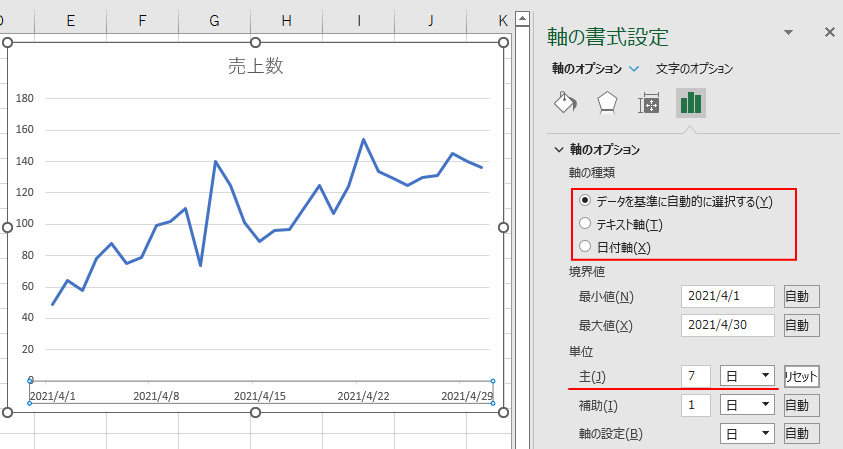Click the 軸の書式設定 pane title

click(608, 38)
